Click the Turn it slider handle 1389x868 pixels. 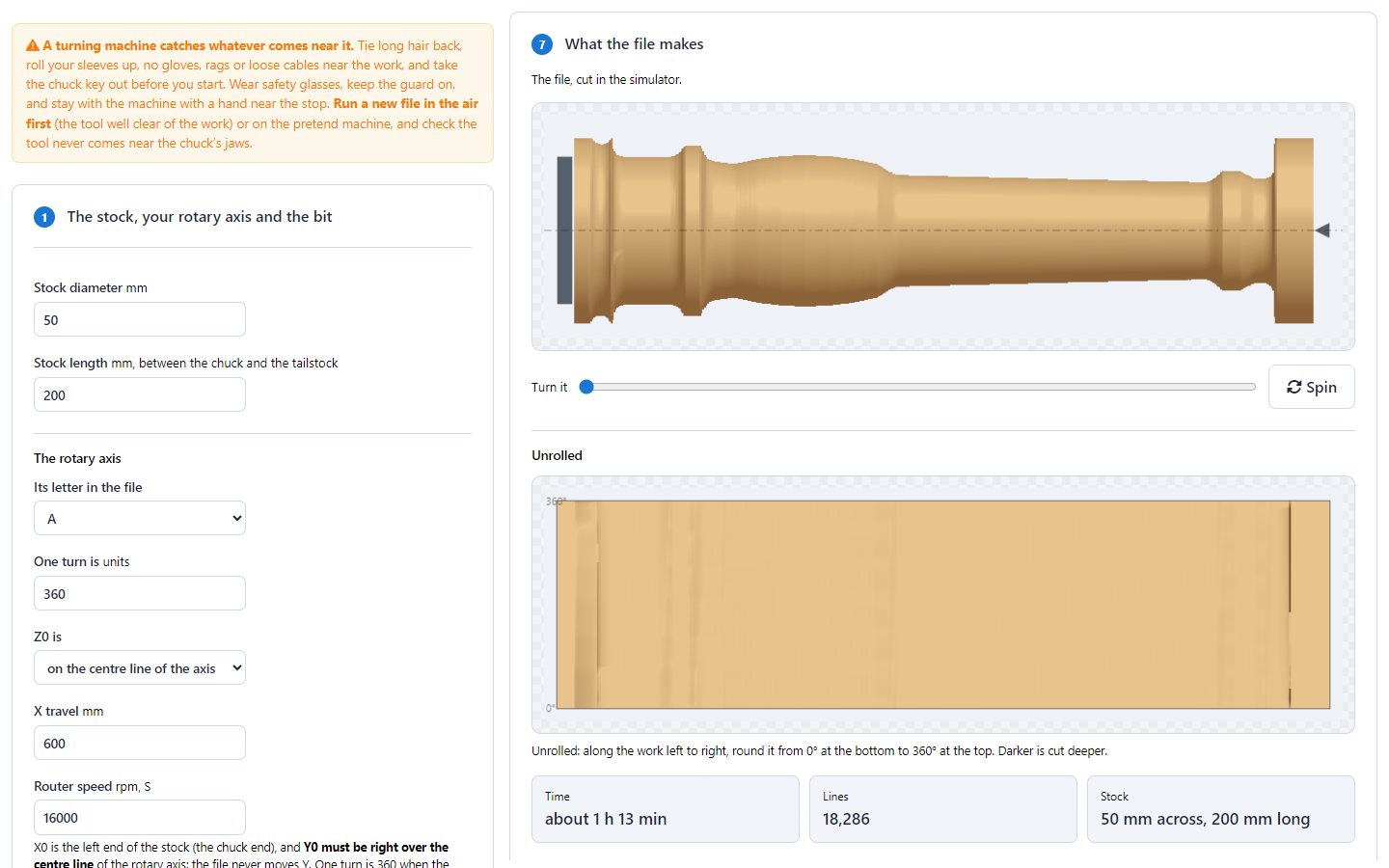586,387
